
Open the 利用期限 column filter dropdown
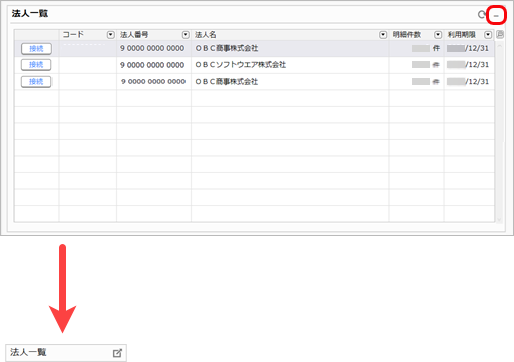(488, 35)
